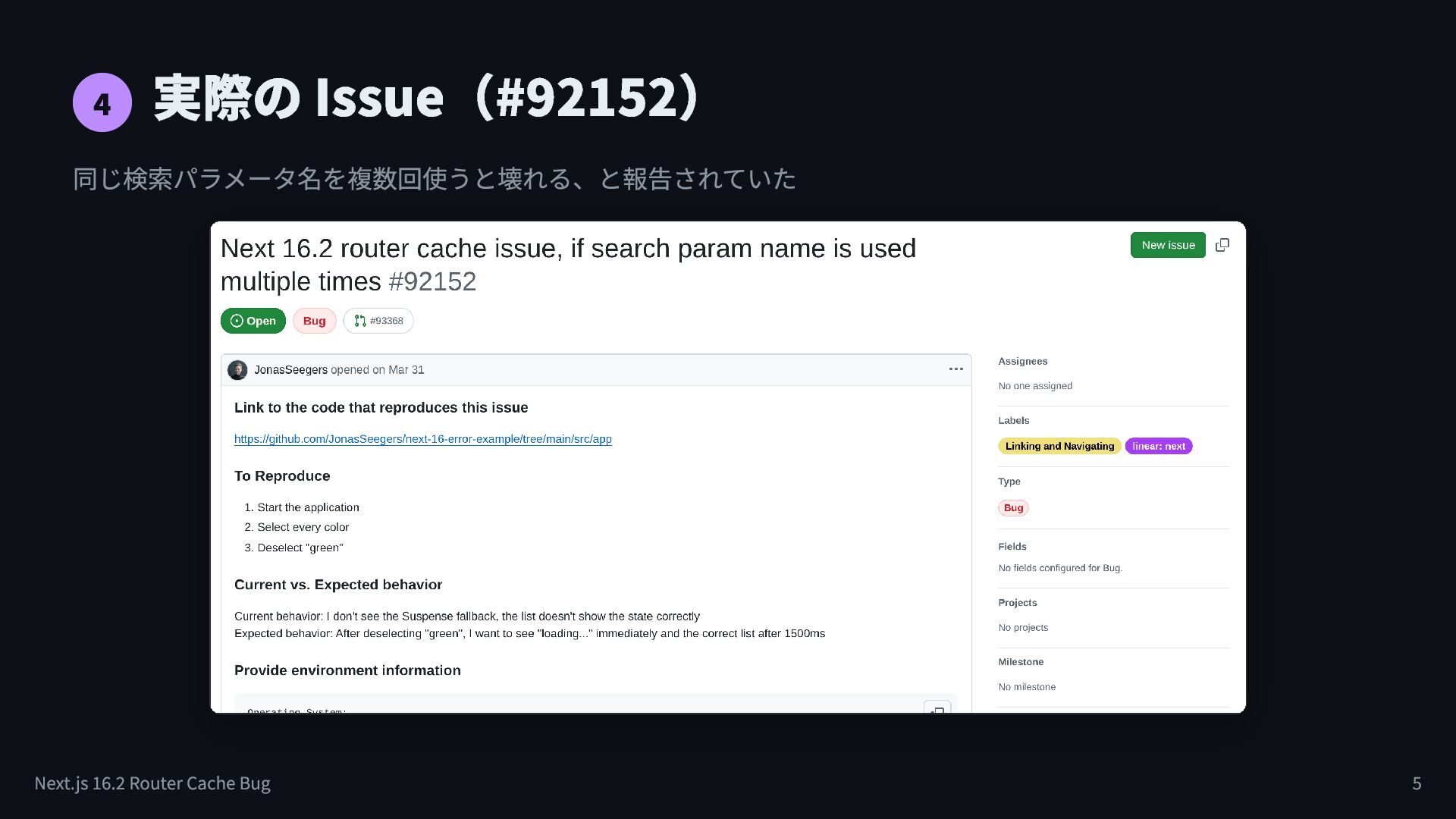Open the linear: next label
The height and width of the screenshot is (819, 1456).
click(x=1159, y=446)
